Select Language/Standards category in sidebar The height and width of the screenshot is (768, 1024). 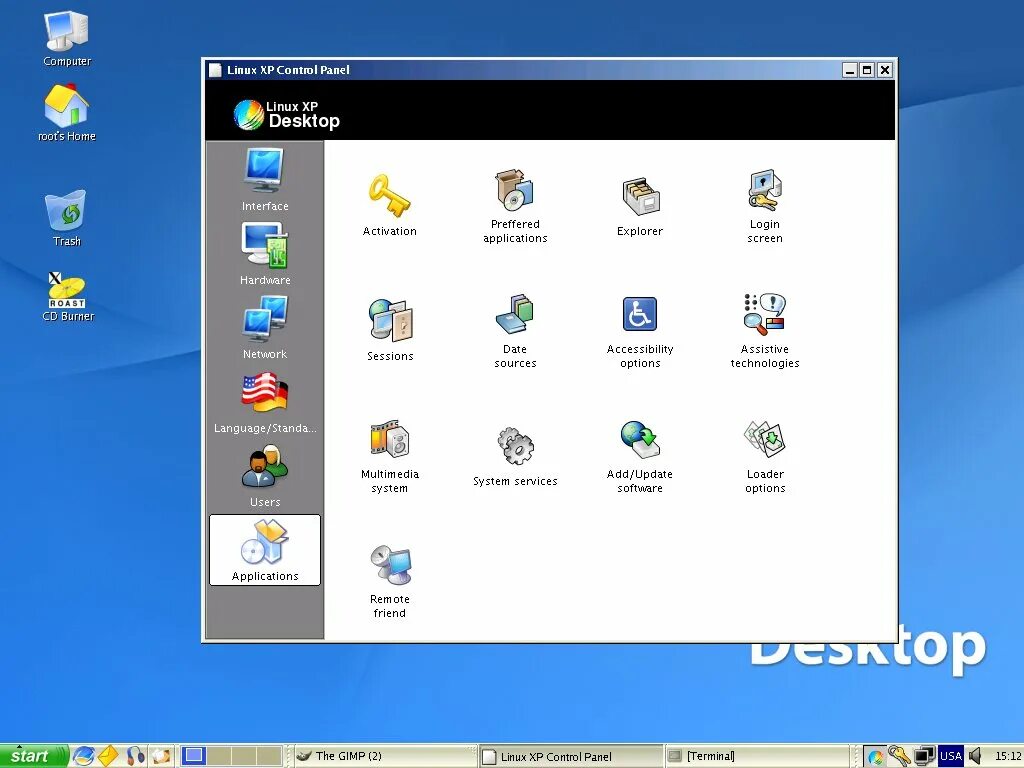[x=265, y=401]
